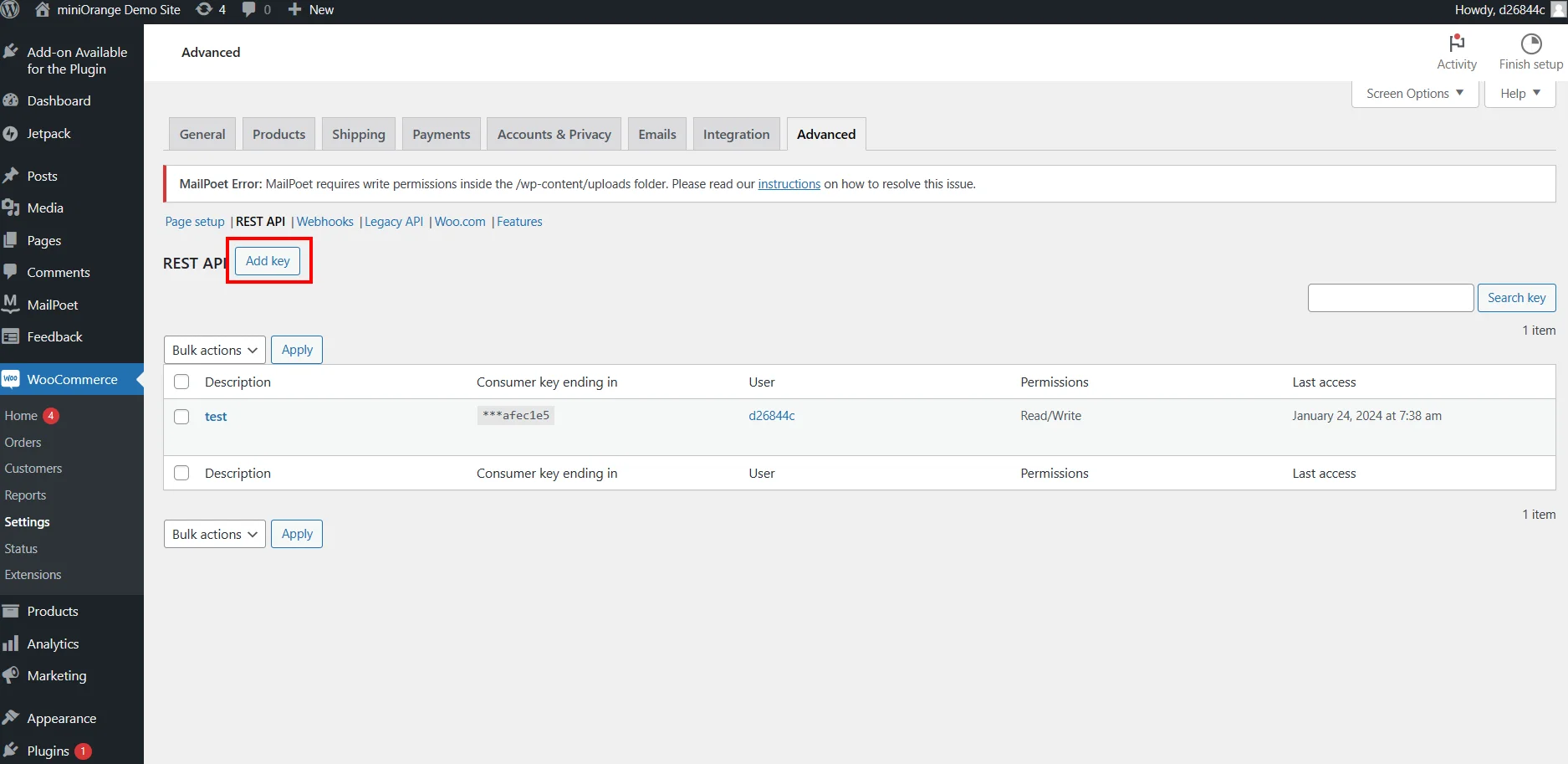Expand the Screen Options panel

1413,93
